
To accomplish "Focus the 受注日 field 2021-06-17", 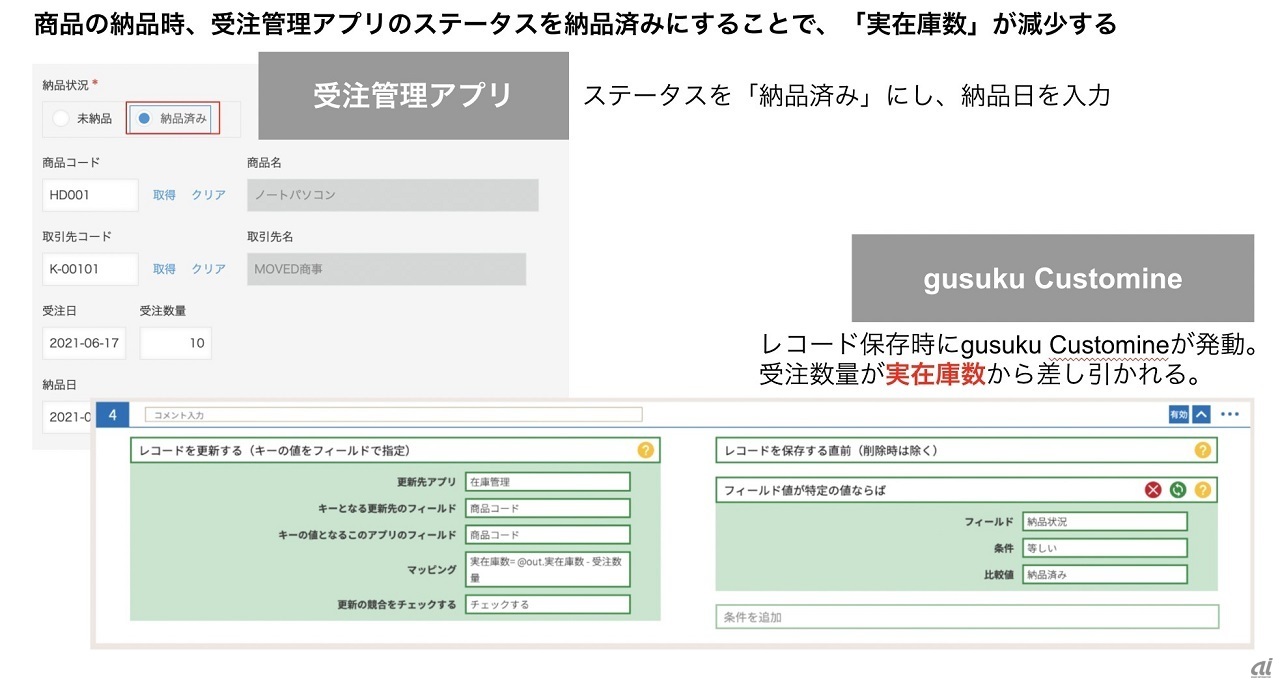I will 84,343.
